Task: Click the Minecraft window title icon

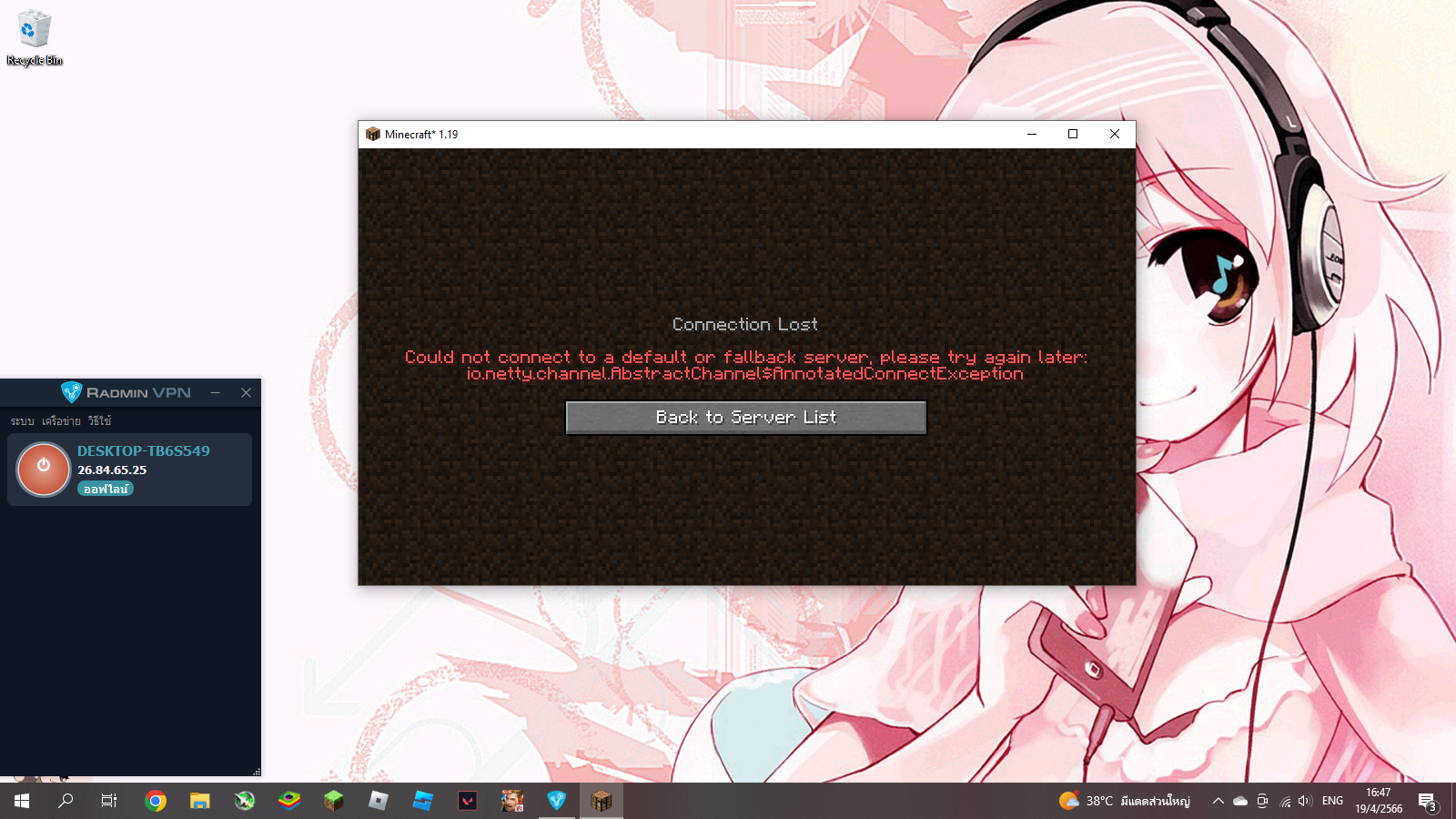Action: (373, 134)
